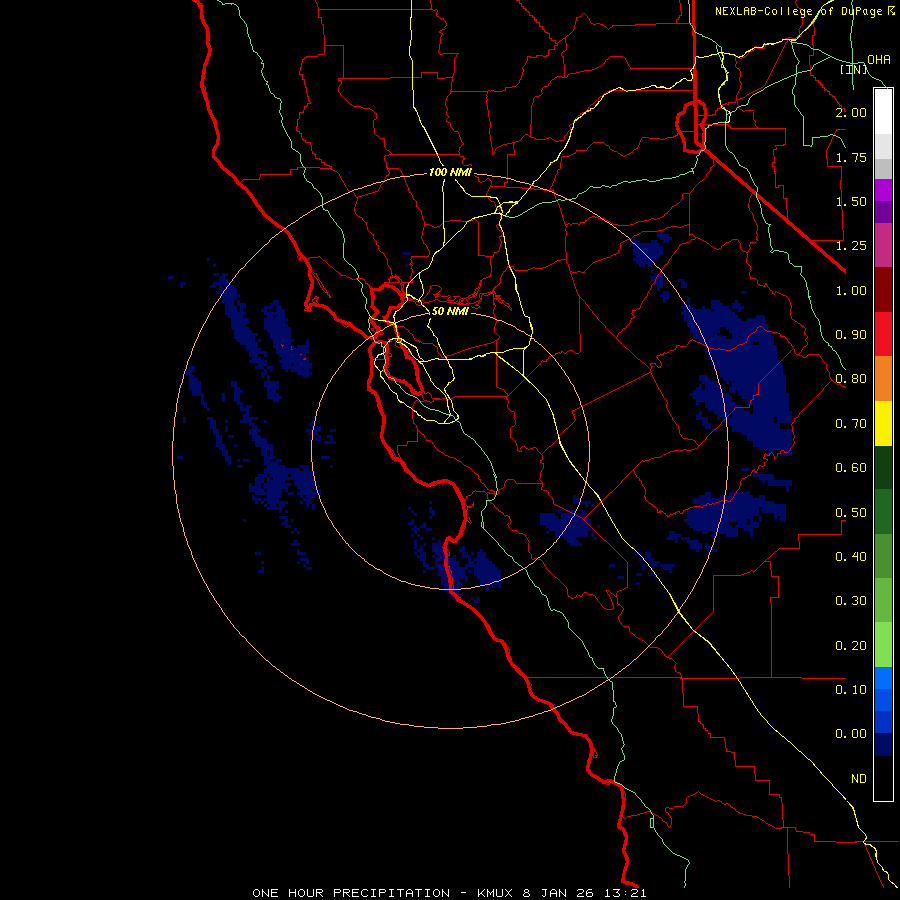This screenshot has height=900, width=900.
Task: Click the white swatch at 2.00 in the legend
Action: click(x=883, y=112)
